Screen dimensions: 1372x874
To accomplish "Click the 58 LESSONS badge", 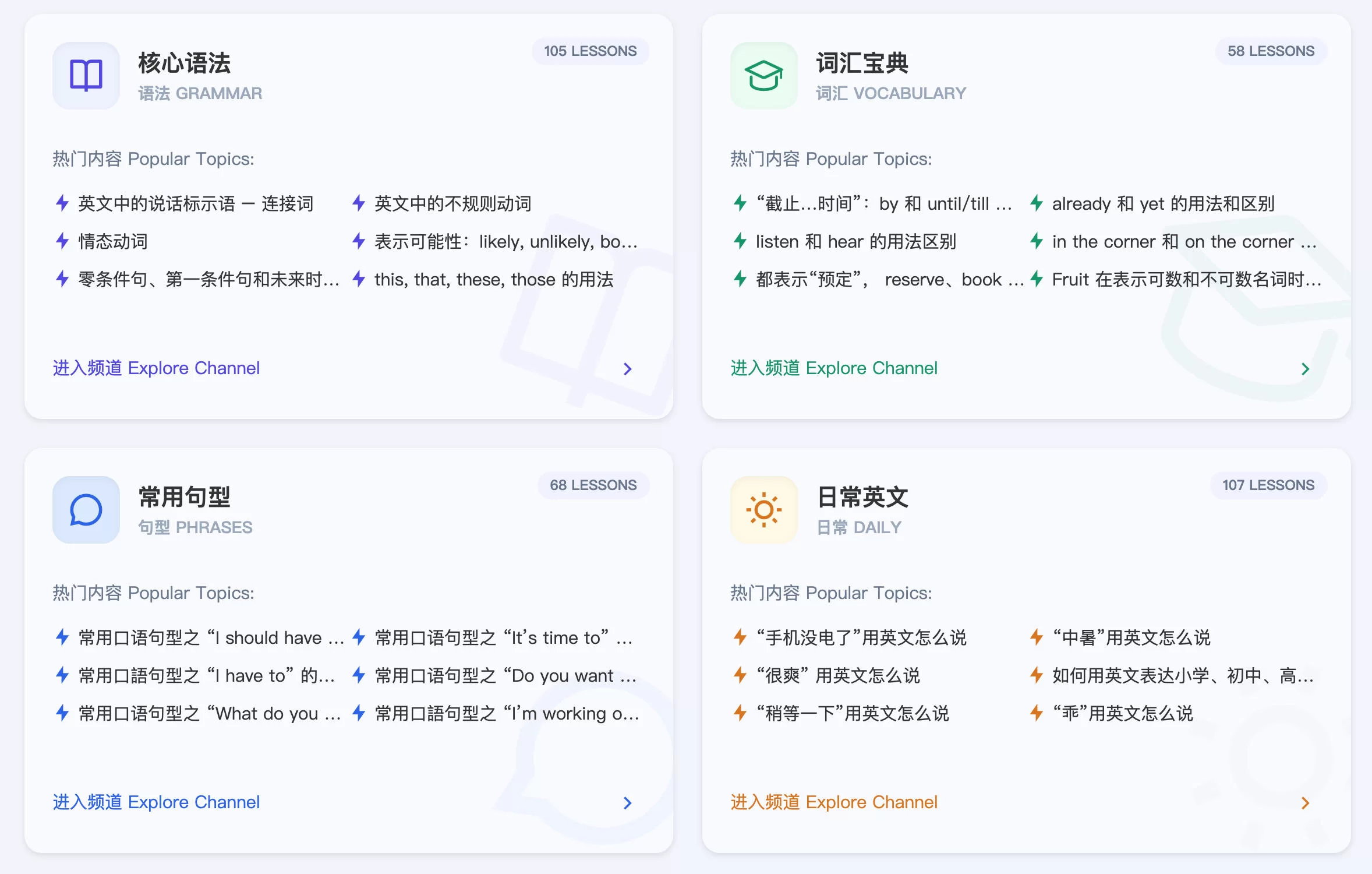I will [1271, 51].
